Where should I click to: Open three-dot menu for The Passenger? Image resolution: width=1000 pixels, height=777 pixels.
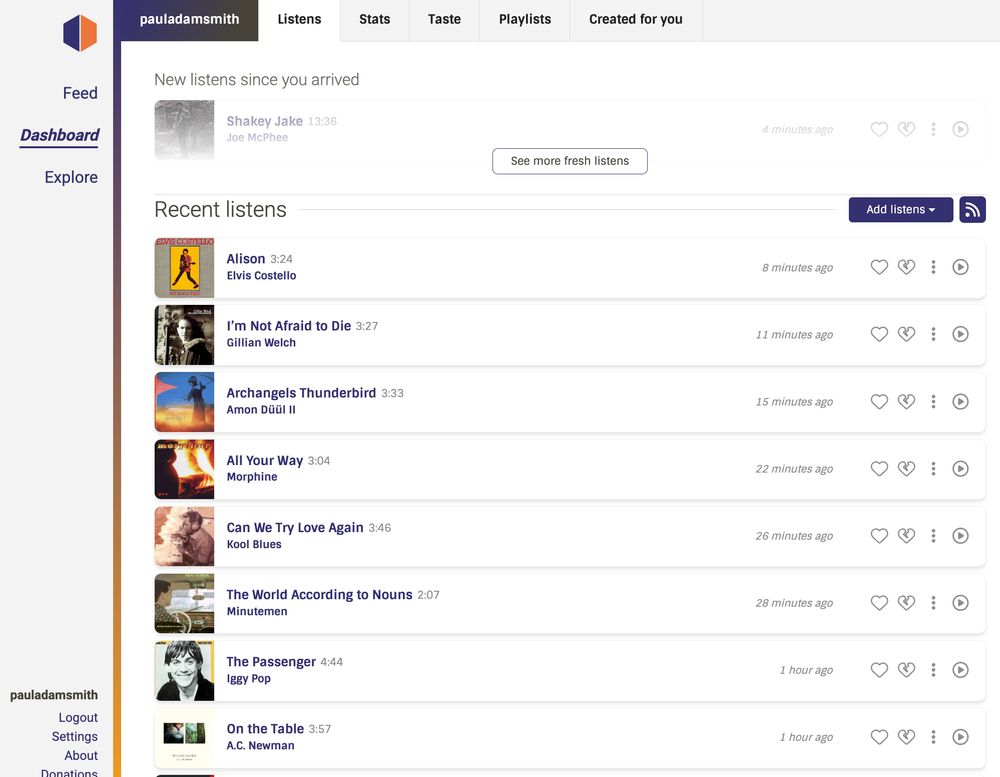(x=933, y=669)
